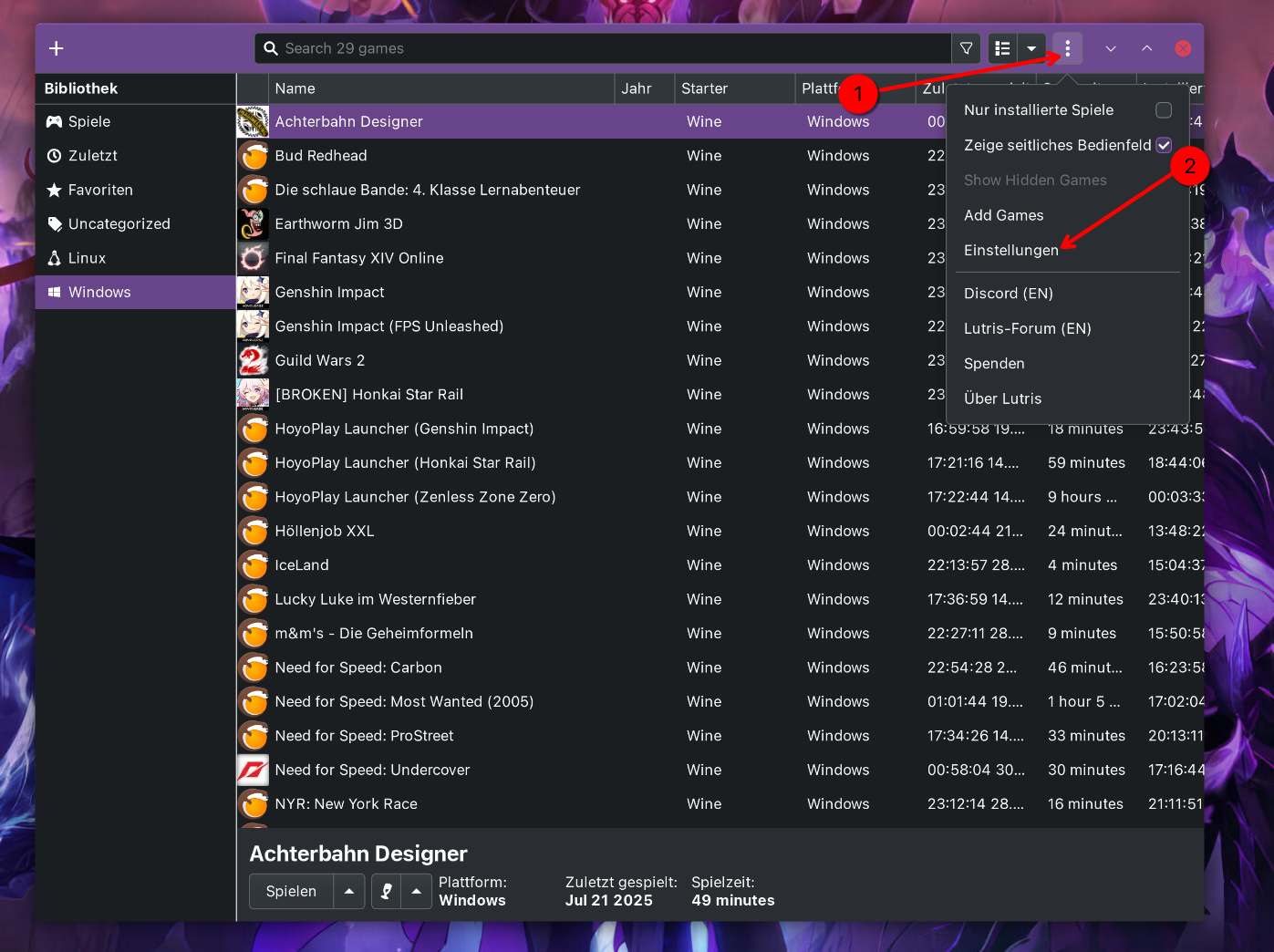This screenshot has height=952, width=1274.
Task: Choose Spenden in the menu
Action: pyautogui.click(x=1067, y=363)
